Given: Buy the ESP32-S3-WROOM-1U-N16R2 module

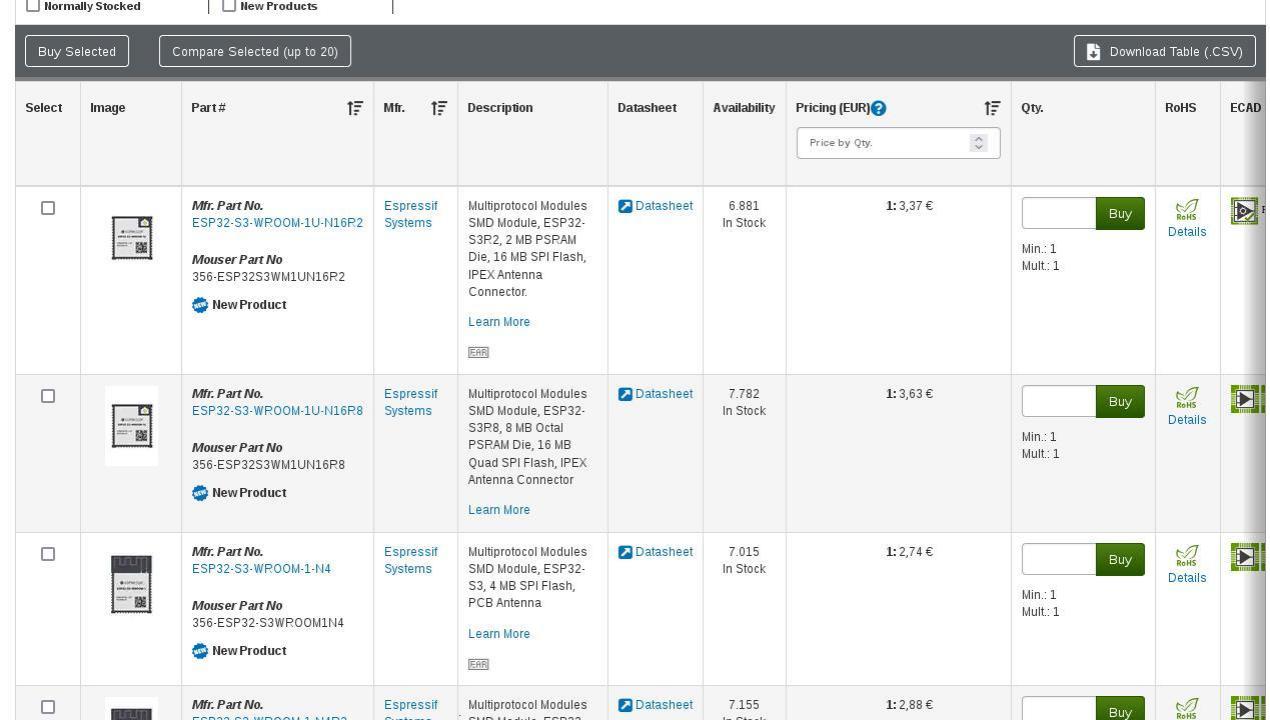Looking at the screenshot, I should 1120,213.
